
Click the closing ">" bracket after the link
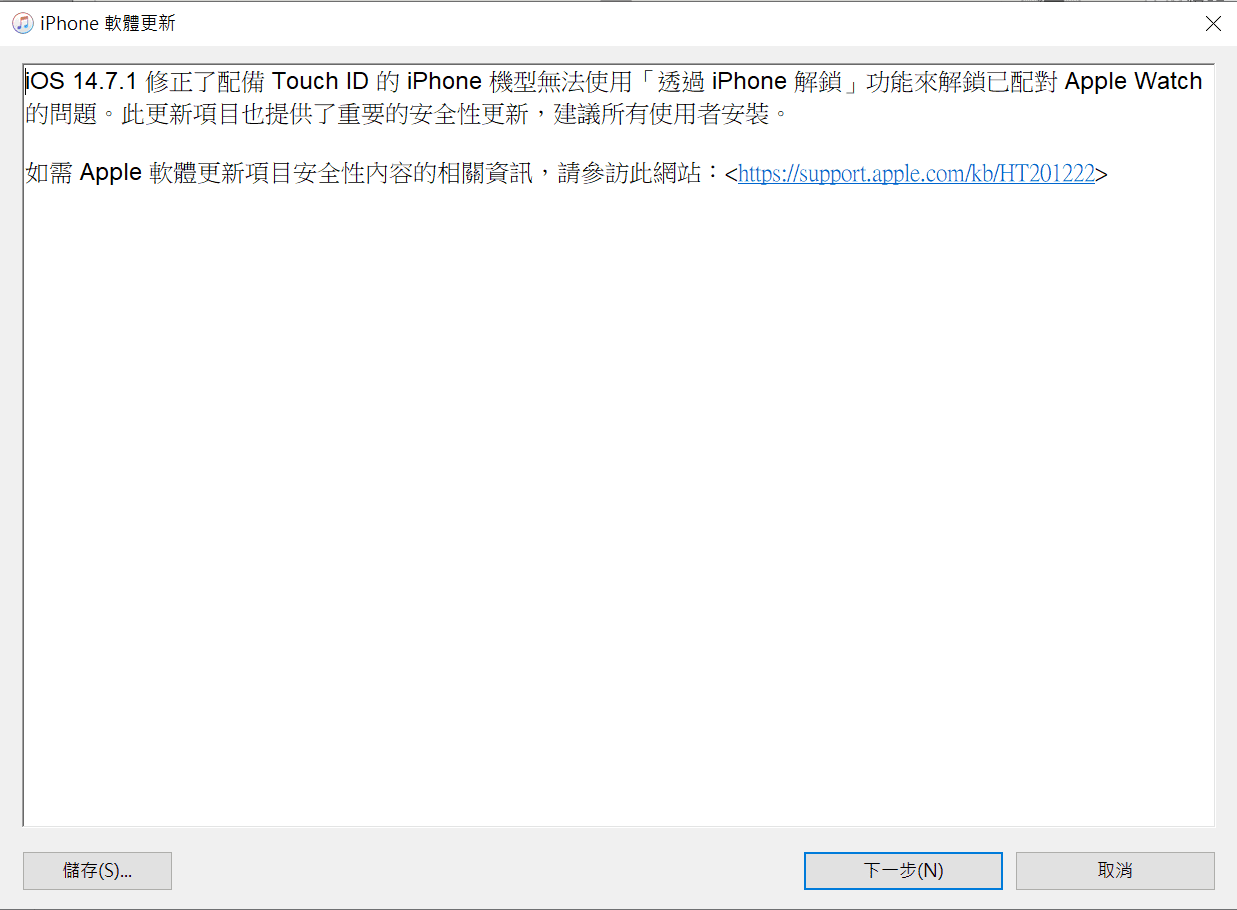coord(1101,174)
